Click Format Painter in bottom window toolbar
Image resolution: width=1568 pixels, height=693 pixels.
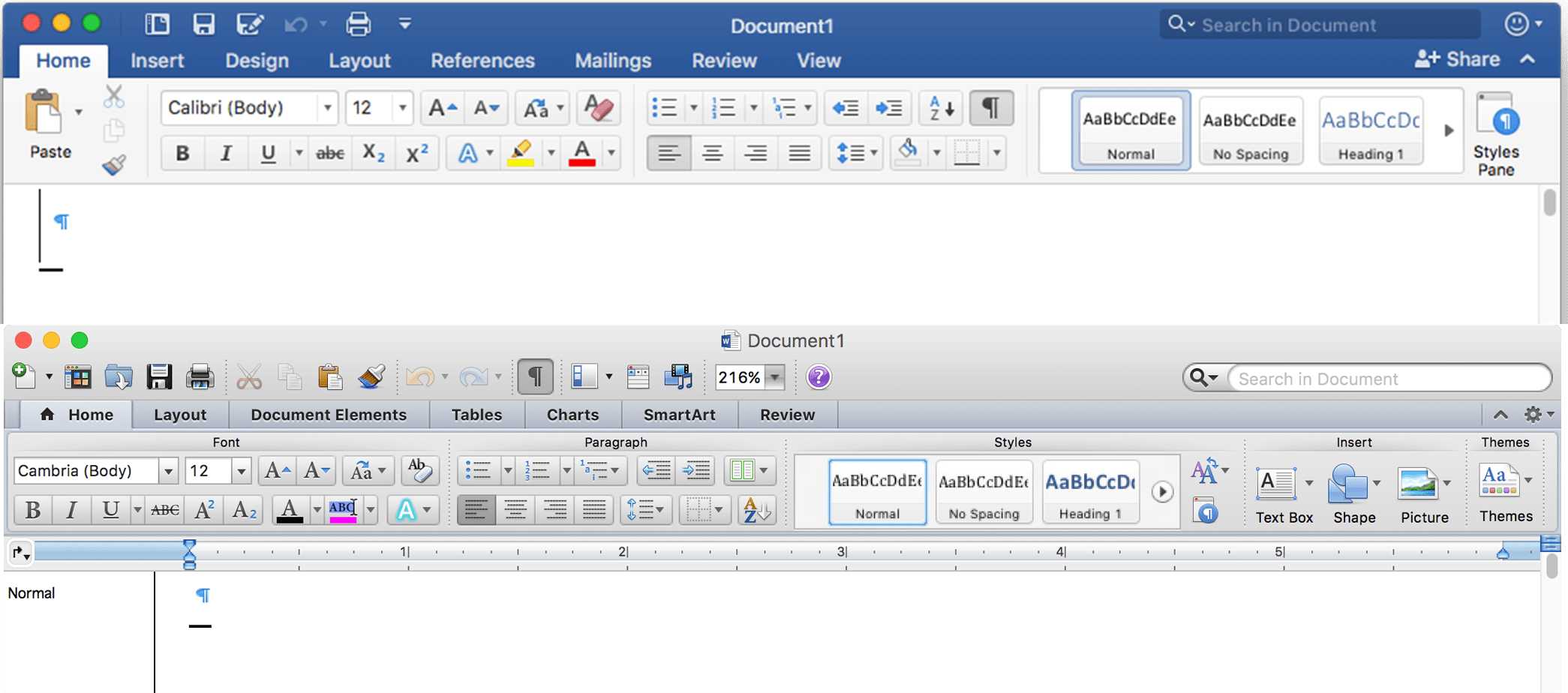pyautogui.click(x=371, y=376)
